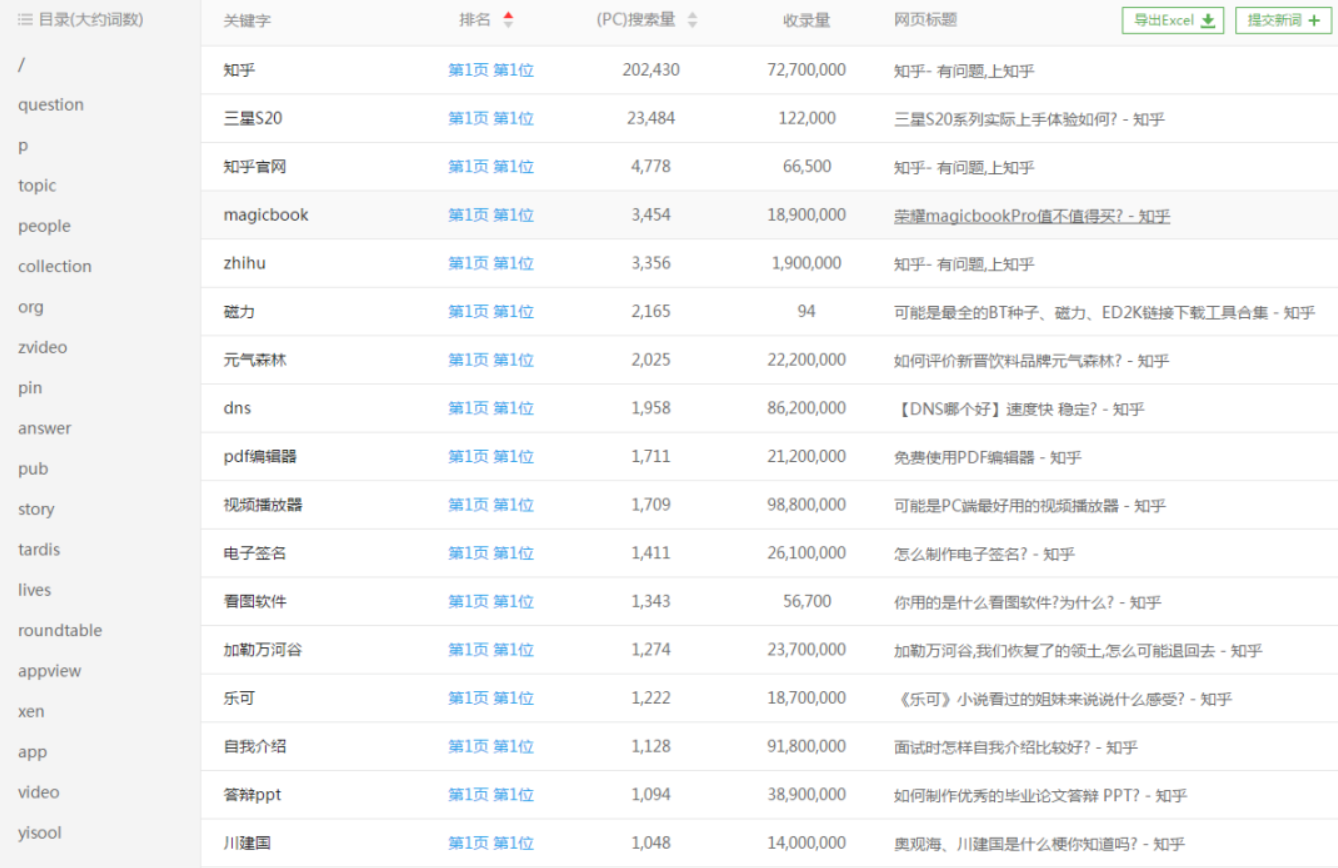Viewport: 1338px width, 868px height.
Task: Select the 'p' directory
Action: (x=23, y=146)
